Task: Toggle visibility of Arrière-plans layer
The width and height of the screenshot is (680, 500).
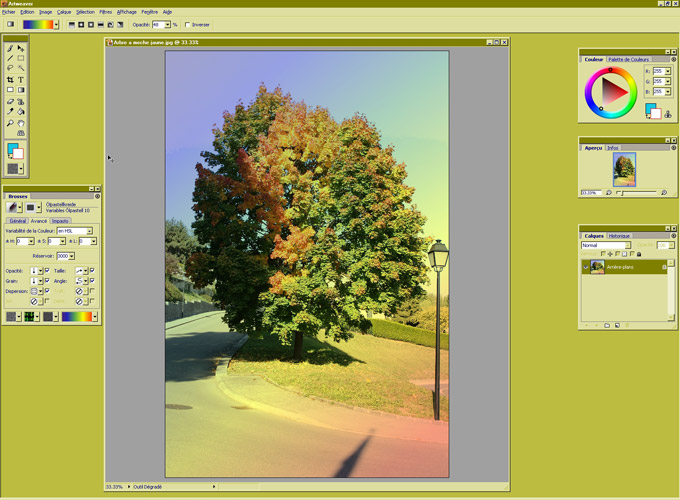Action: (586, 267)
